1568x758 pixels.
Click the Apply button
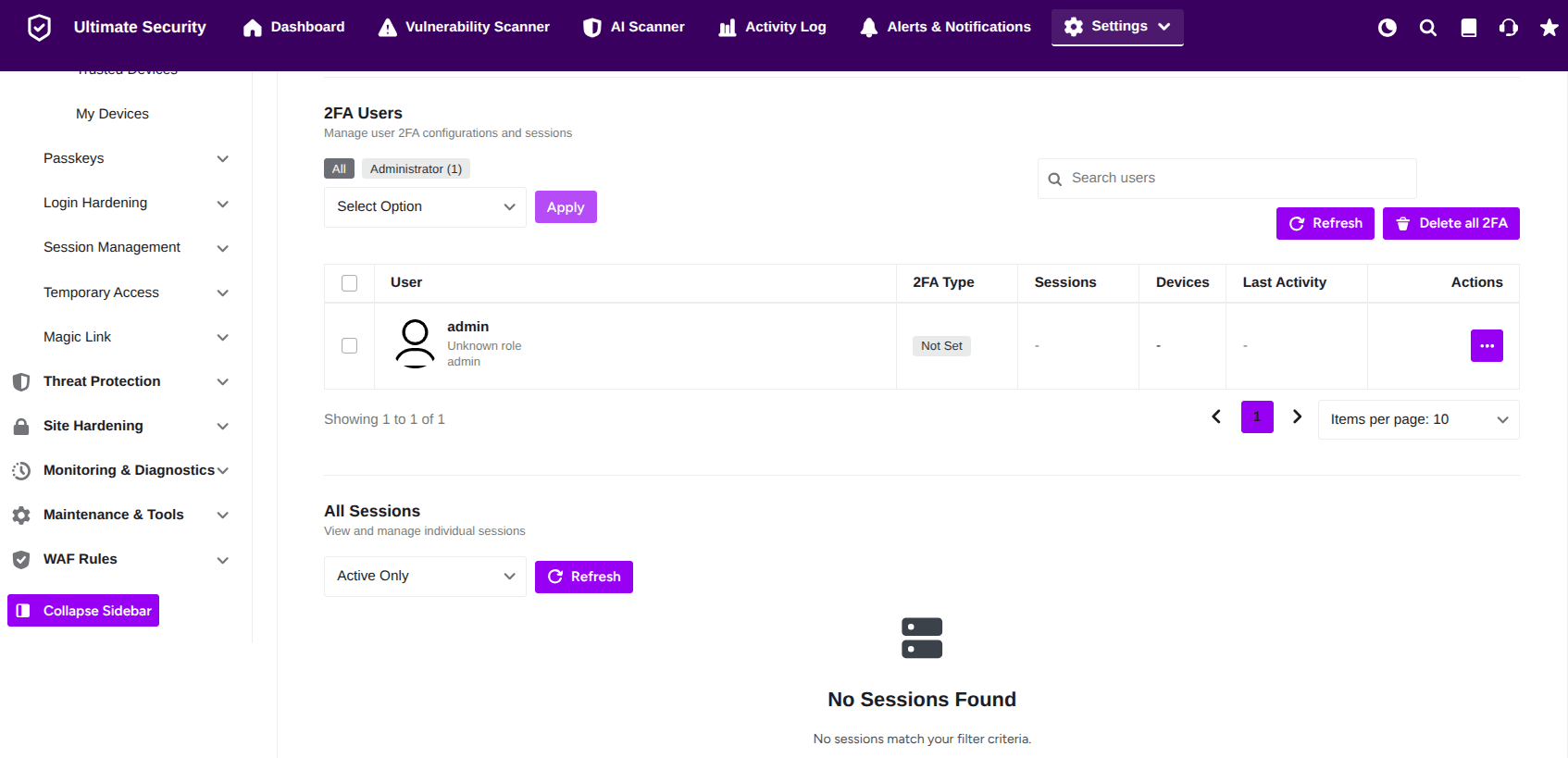tap(566, 207)
